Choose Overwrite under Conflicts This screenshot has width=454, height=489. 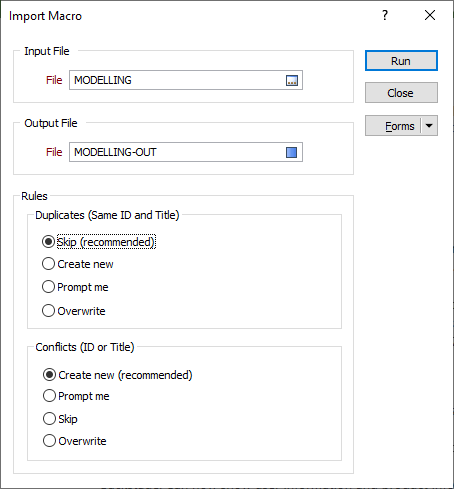click(75, 441)
